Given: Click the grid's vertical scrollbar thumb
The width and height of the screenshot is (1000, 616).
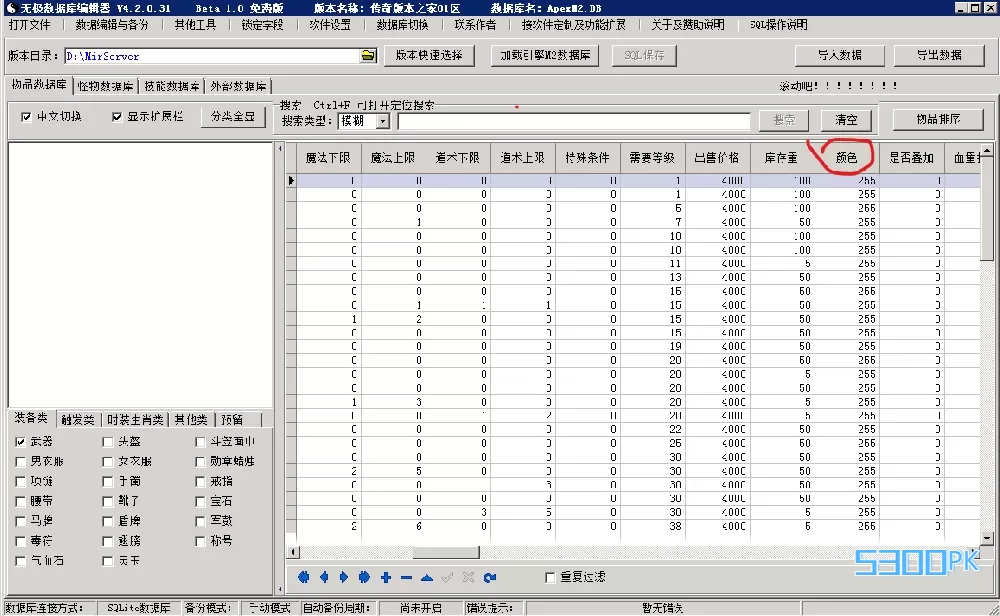Looking at the screenshot, I should coord(987,209).
